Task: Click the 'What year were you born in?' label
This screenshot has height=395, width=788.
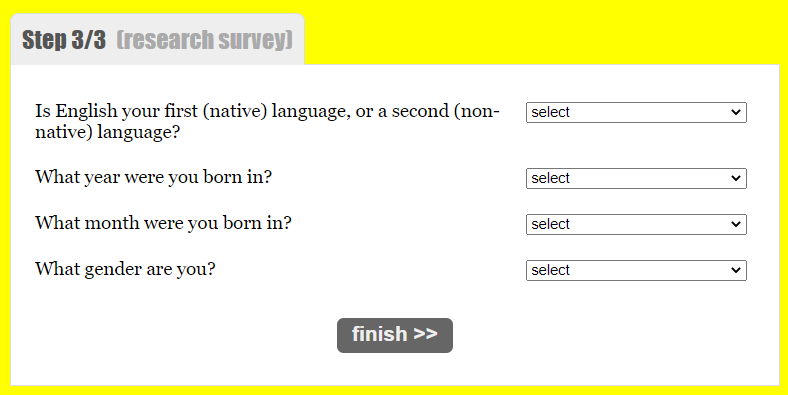Action: click(153, 177)
